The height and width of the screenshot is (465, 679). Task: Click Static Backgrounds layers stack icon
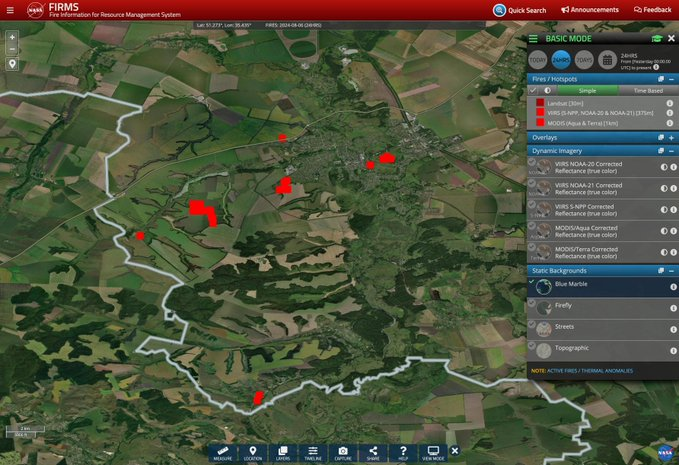click(661, 271)
